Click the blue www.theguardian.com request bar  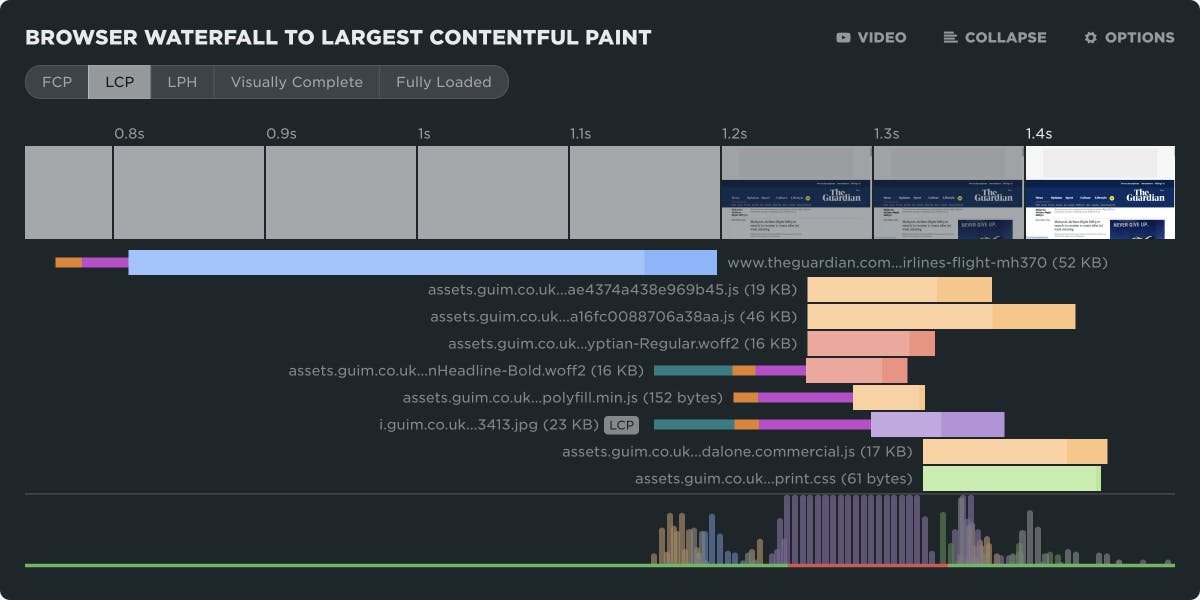pos(420,263)
